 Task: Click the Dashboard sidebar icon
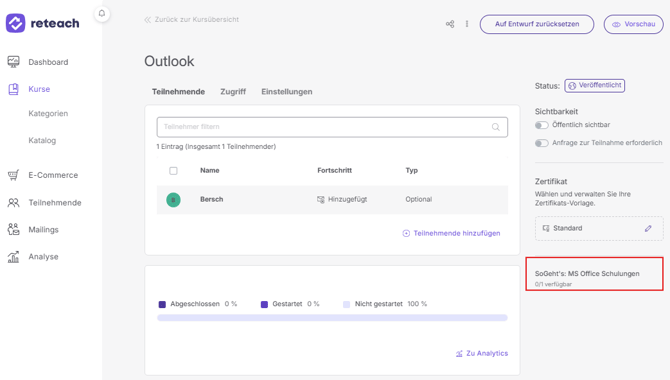pos(13,62)
